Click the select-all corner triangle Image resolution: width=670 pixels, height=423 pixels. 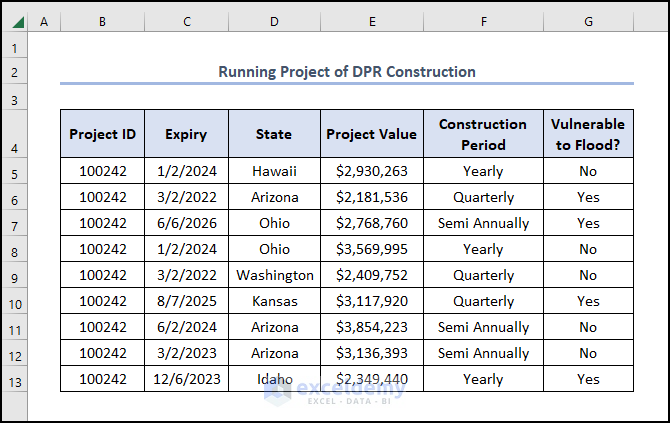click(15, 21)
